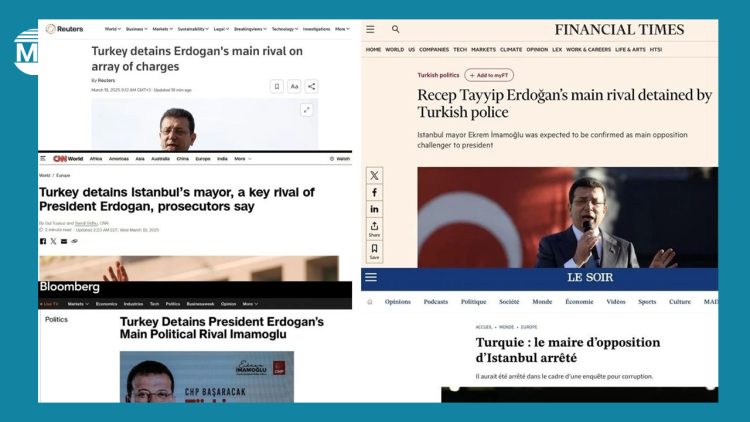Screen dimensions: 750x422
Task: Open CNN Europe section
Action: 203,158
